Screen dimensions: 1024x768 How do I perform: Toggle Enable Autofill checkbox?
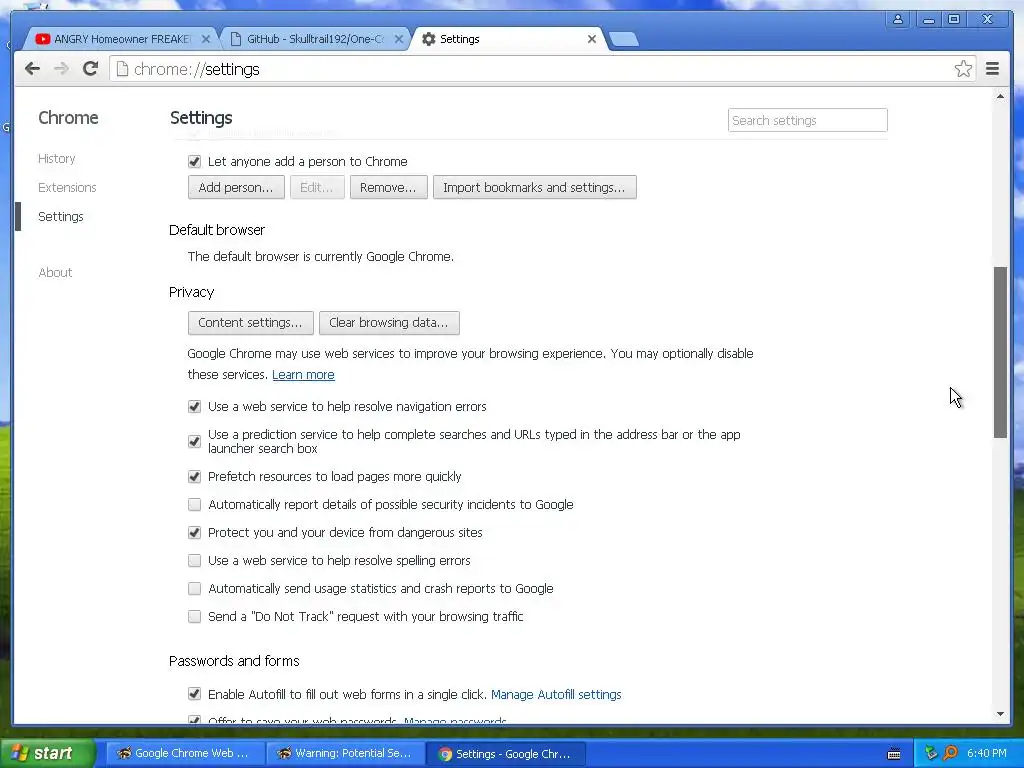pyautogui.click(x=194, y=694)
